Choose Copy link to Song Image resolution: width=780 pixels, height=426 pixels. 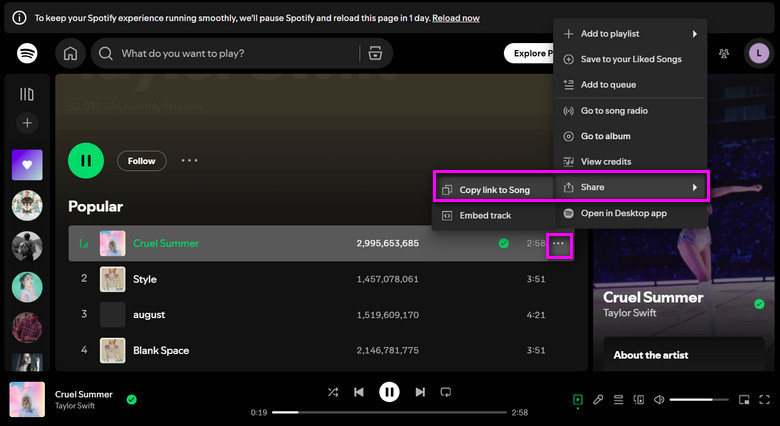493,190
